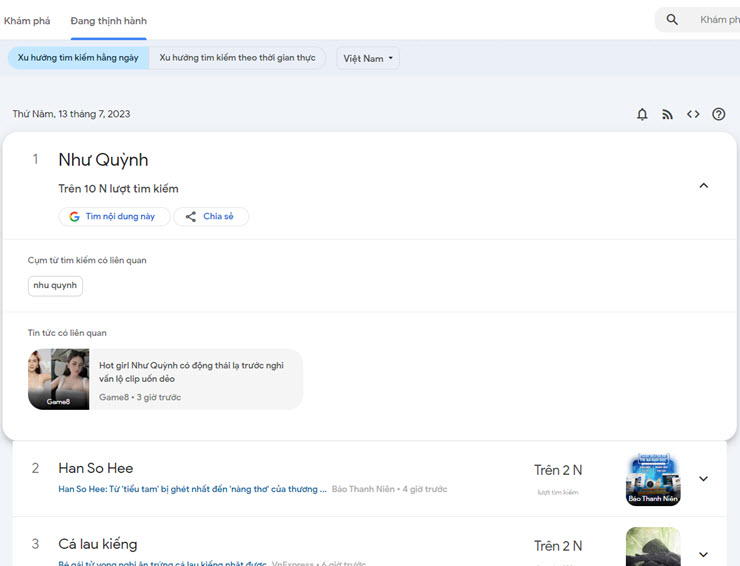The image size is (740, 566).
Task: Open the RSS feed icon
Action: click(668, 115)
